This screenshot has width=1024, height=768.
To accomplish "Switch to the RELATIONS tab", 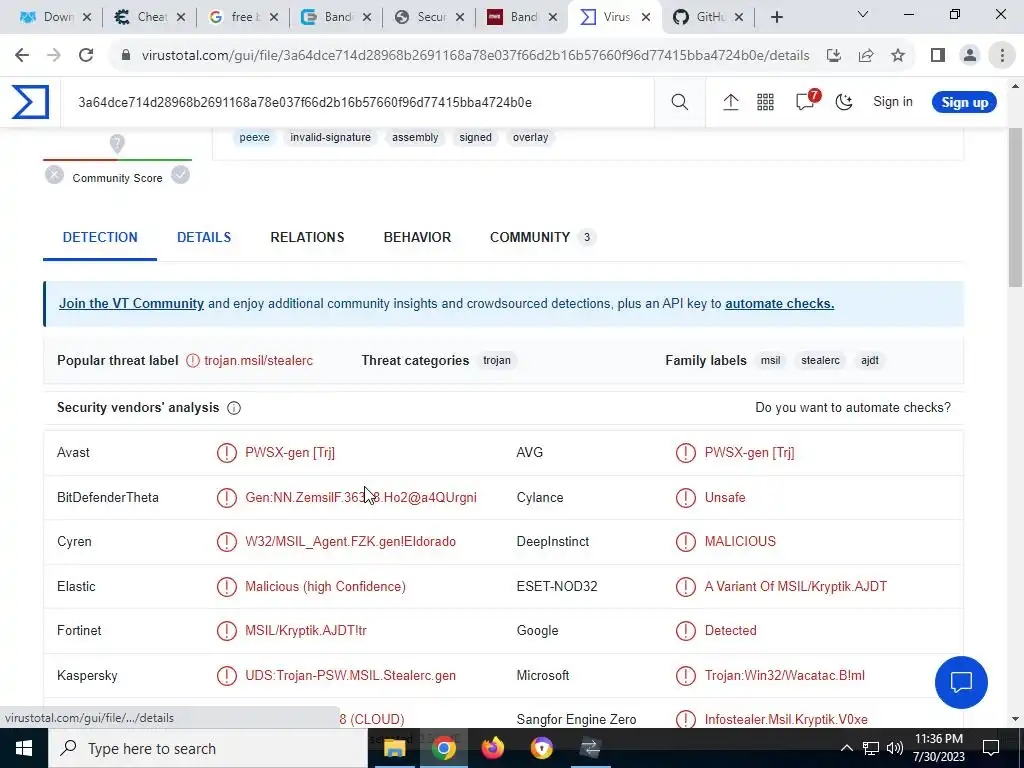I will tap(307, 237).
